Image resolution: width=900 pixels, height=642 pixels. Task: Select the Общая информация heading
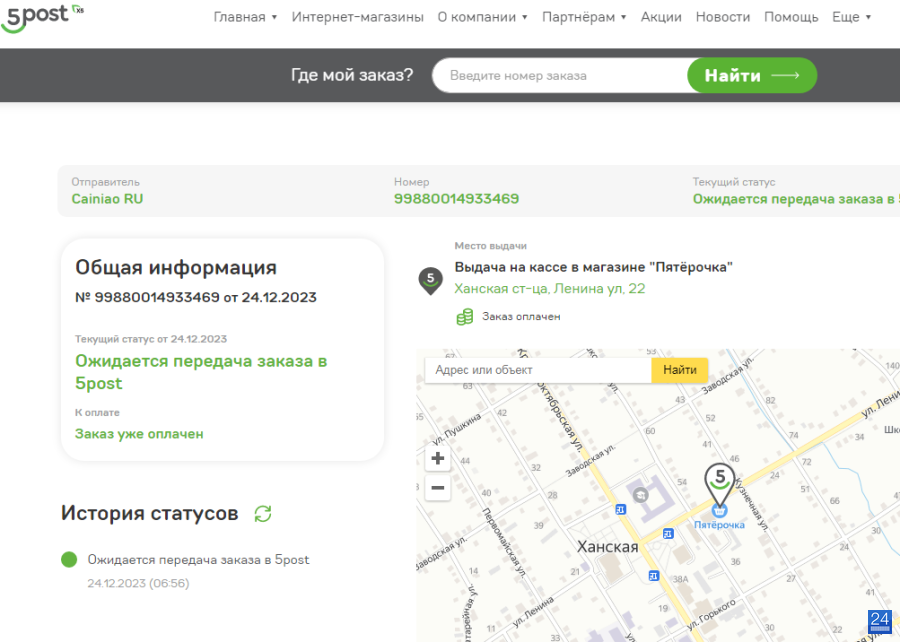click(x=176, y=267)
